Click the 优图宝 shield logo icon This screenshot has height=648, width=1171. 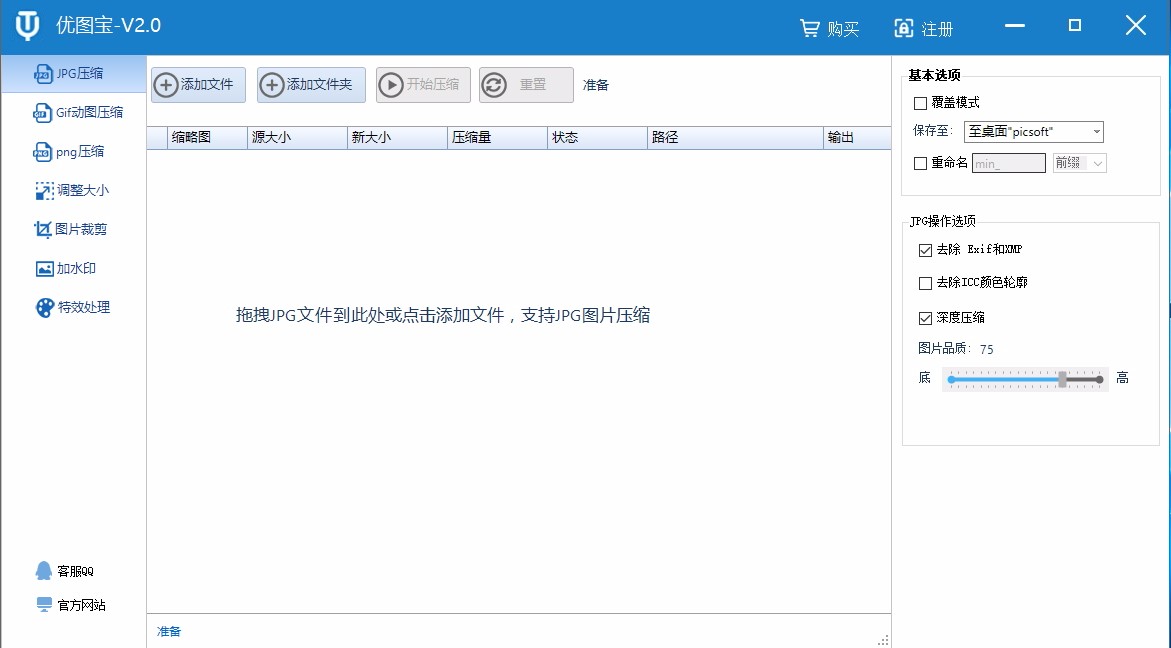click(28, 25)
